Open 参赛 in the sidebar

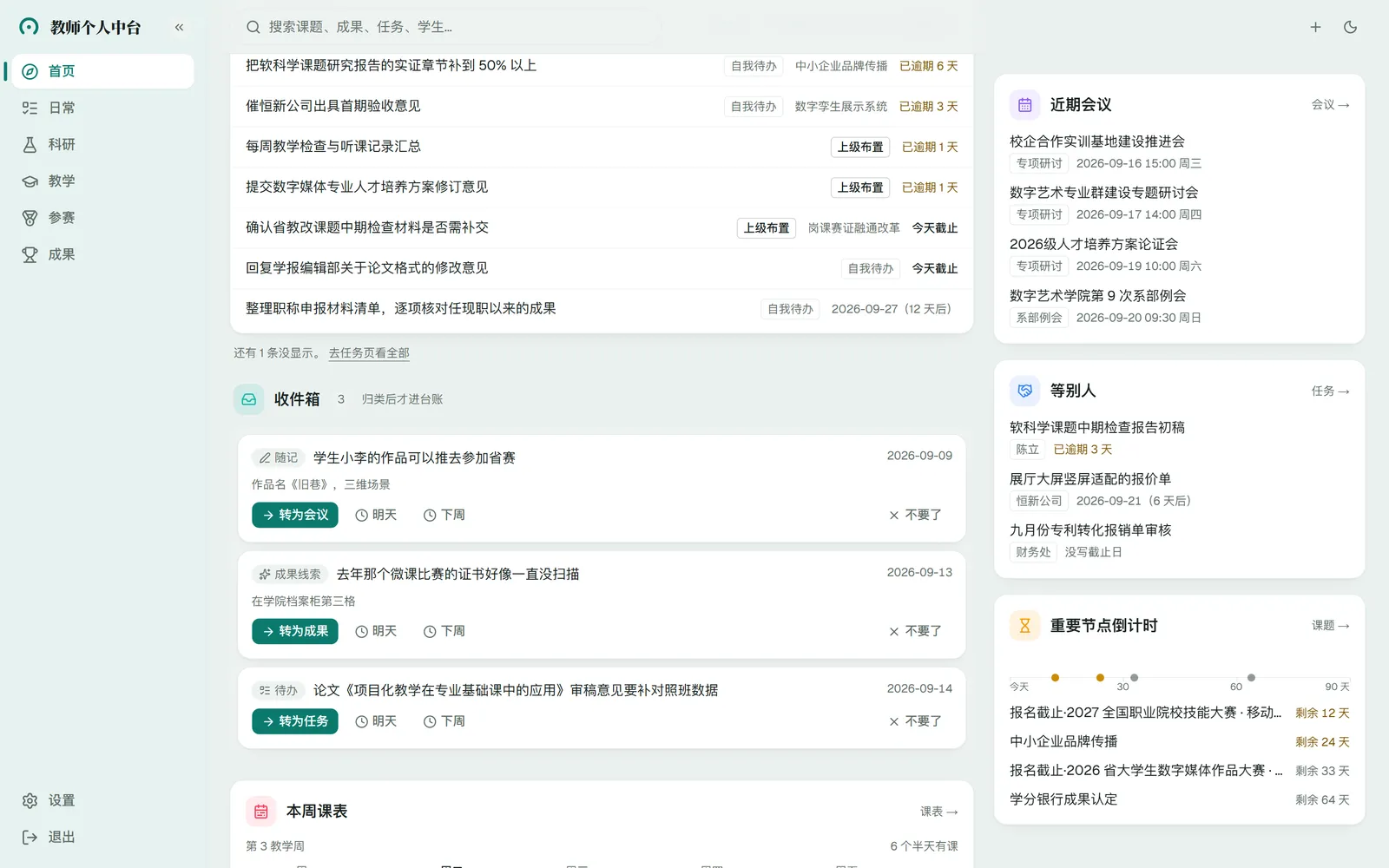pos(102,217)
